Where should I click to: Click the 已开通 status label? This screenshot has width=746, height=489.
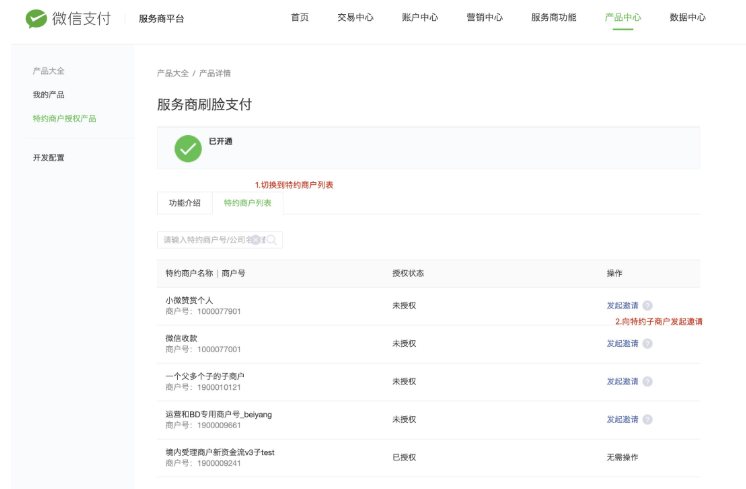[x=221, y=141]
